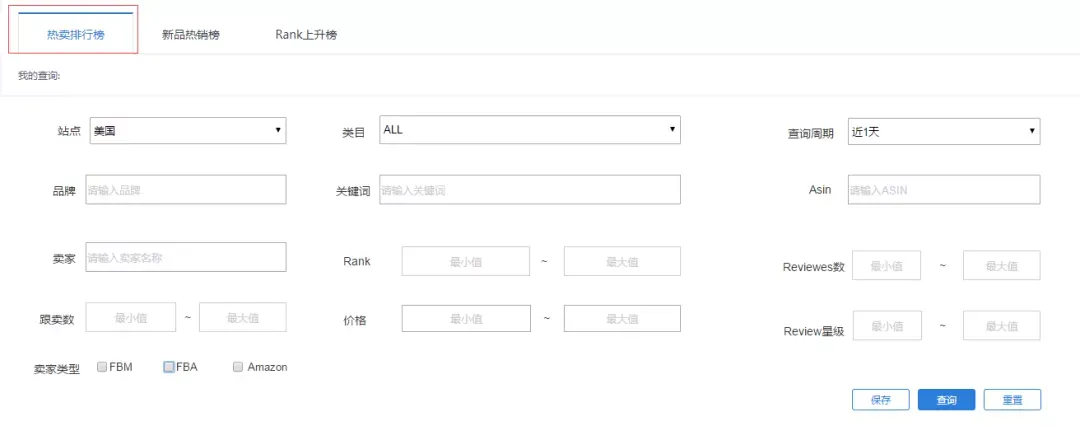Focus the 品牌 brand input field
Image resolution: width=1080 pixels, height=426 pixels.
pyautogui.click(x=186, y=190)
